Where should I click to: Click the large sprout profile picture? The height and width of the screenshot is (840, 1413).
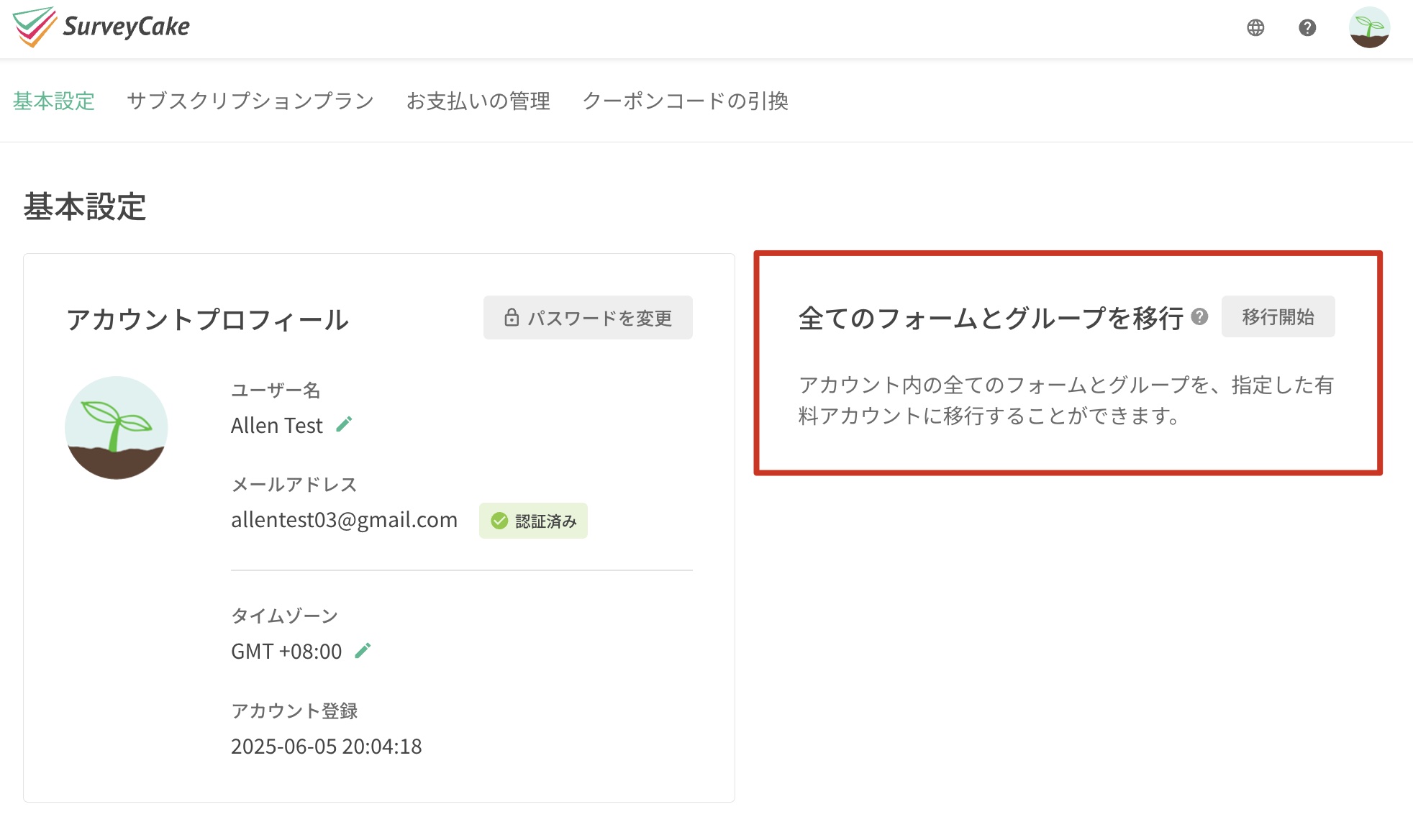(x=116, y=427)
